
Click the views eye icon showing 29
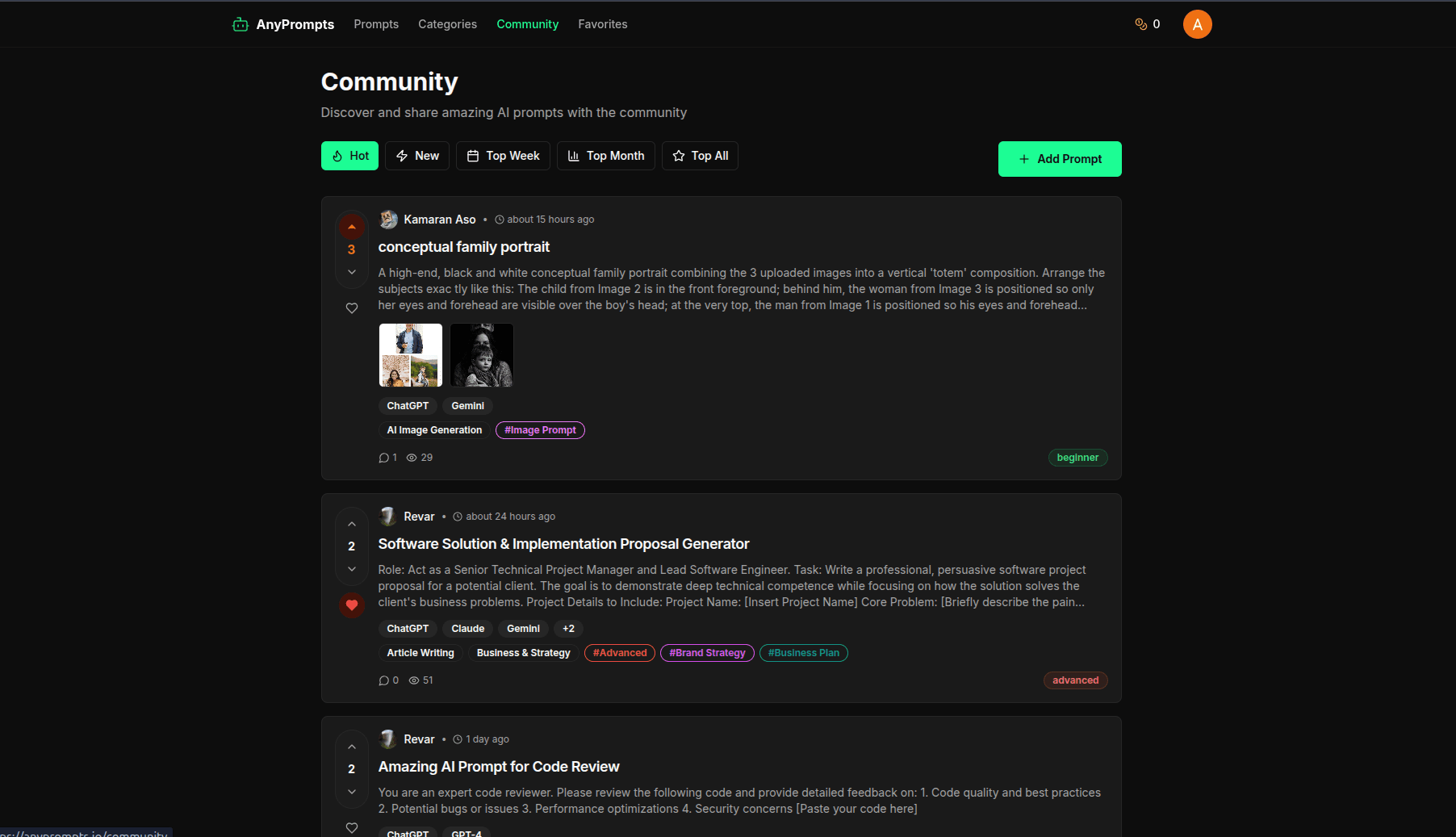412,458
